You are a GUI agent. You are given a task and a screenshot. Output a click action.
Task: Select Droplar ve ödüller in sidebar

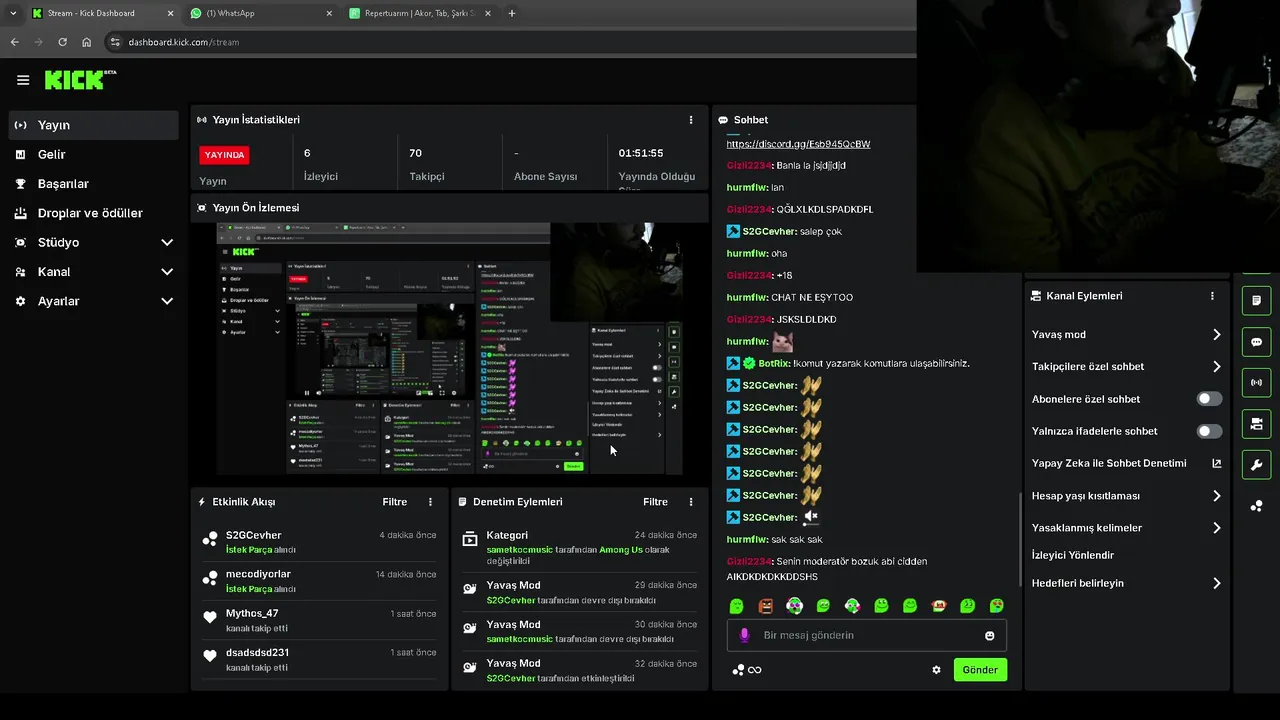coord(94,213)
